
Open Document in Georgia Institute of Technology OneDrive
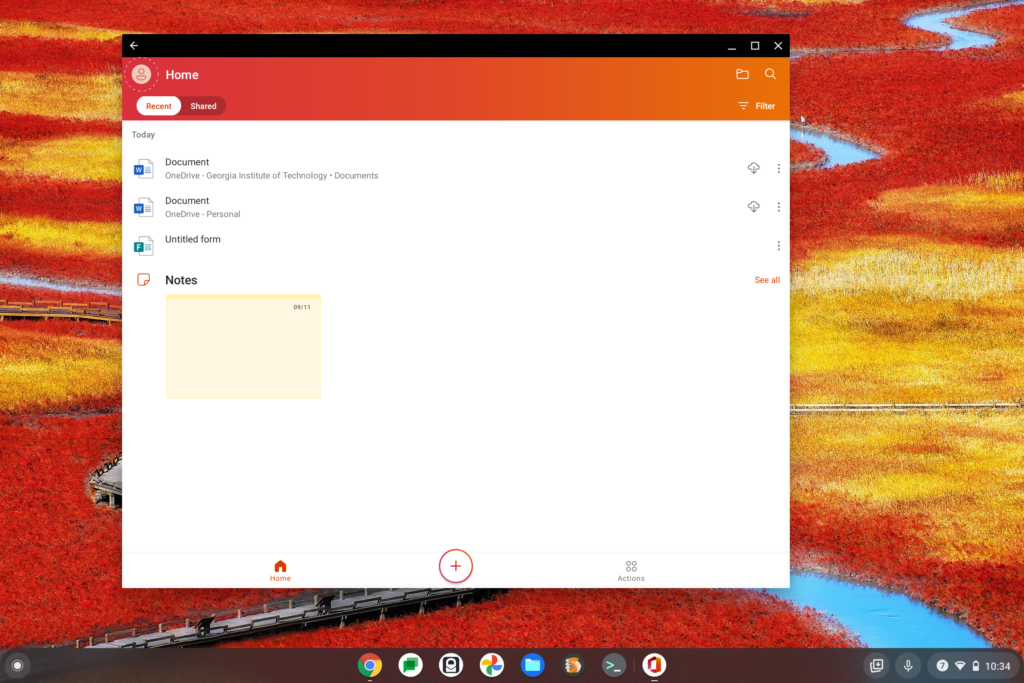(x=456, y=168)
